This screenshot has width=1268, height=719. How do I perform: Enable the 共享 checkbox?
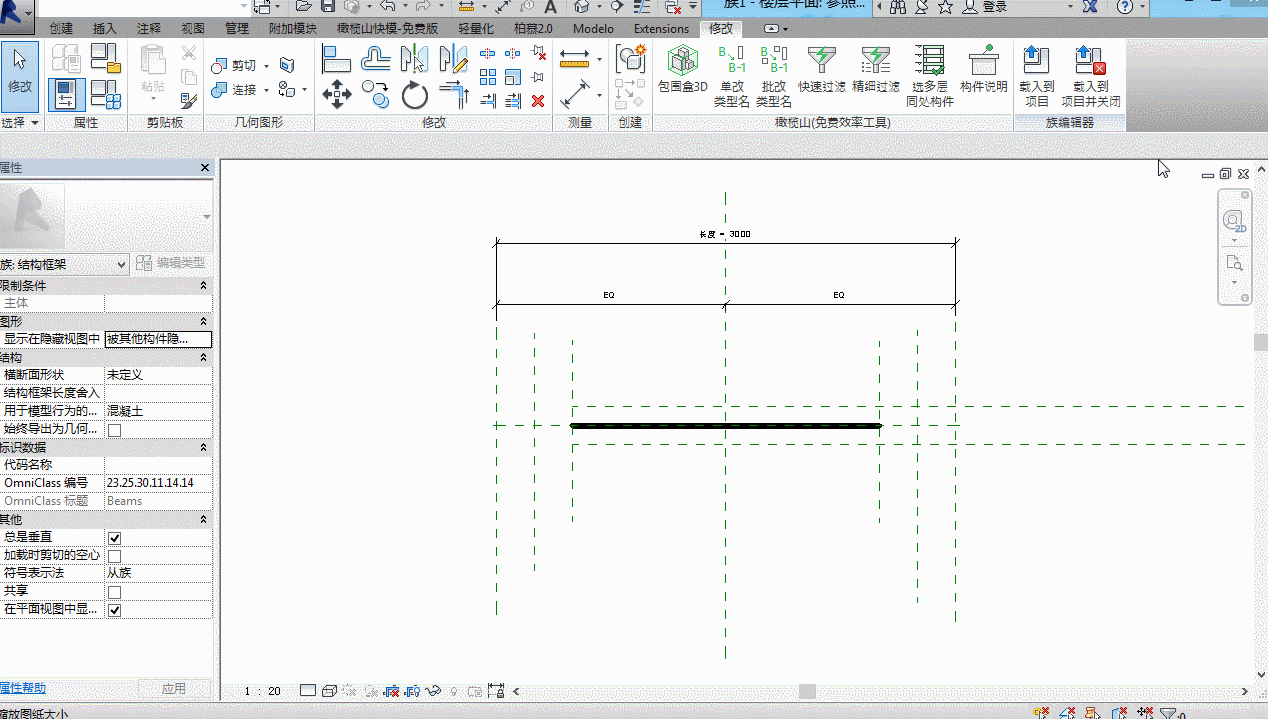pos(114,592)
